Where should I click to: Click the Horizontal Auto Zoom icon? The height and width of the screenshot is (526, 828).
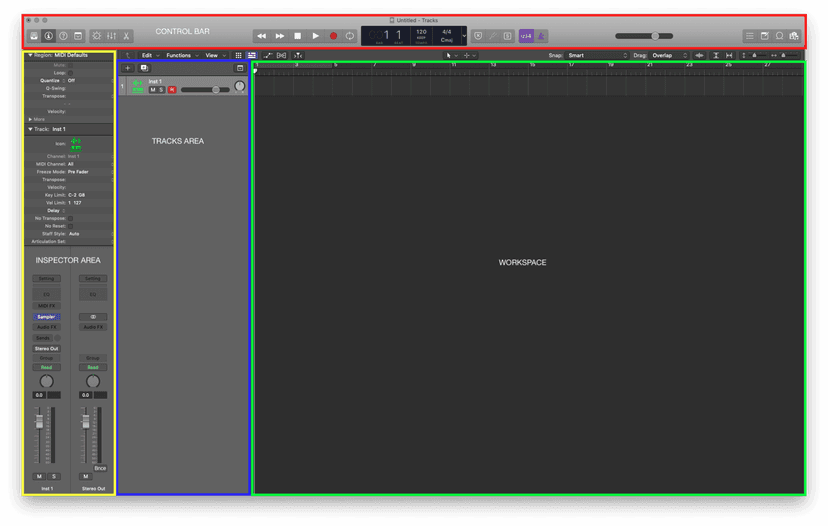point(729,55)
